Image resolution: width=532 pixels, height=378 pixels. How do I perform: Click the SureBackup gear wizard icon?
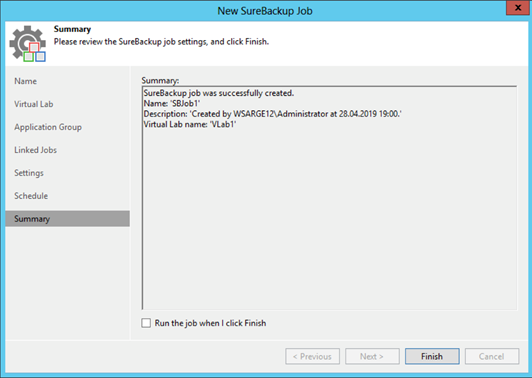(28, 43)
